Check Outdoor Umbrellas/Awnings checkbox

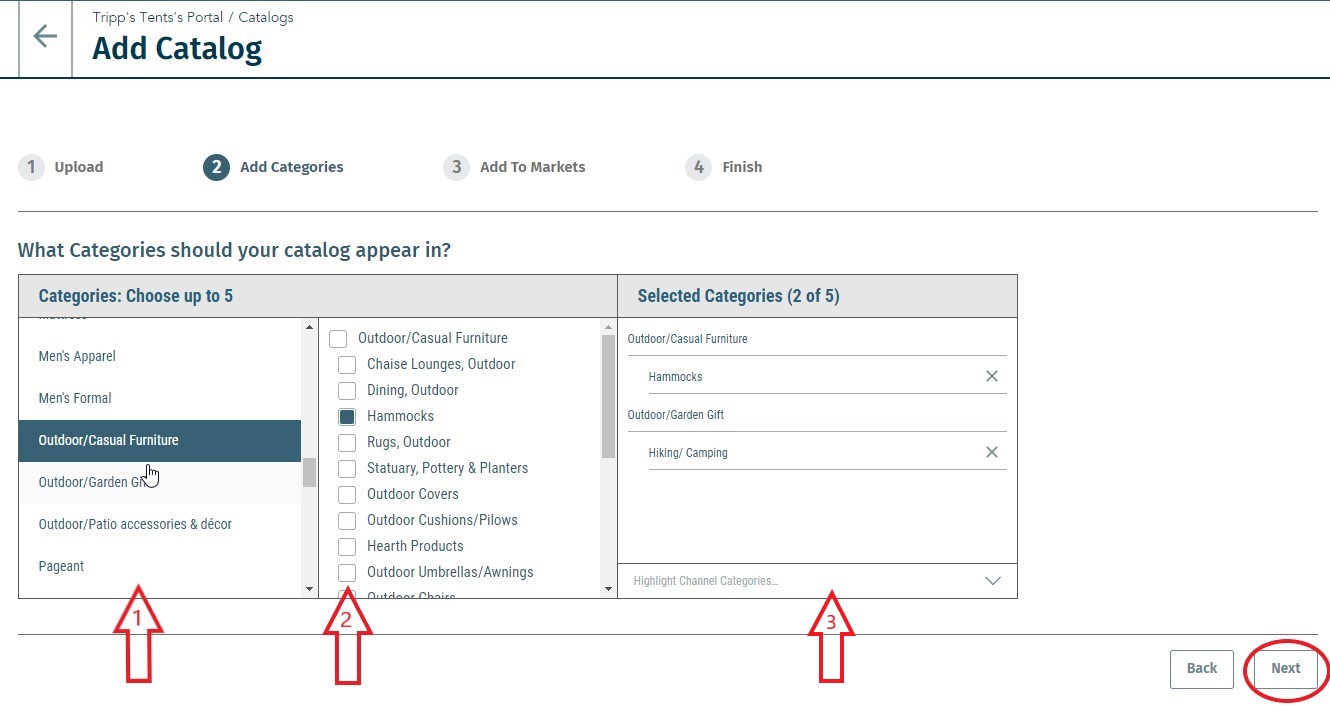347,572
